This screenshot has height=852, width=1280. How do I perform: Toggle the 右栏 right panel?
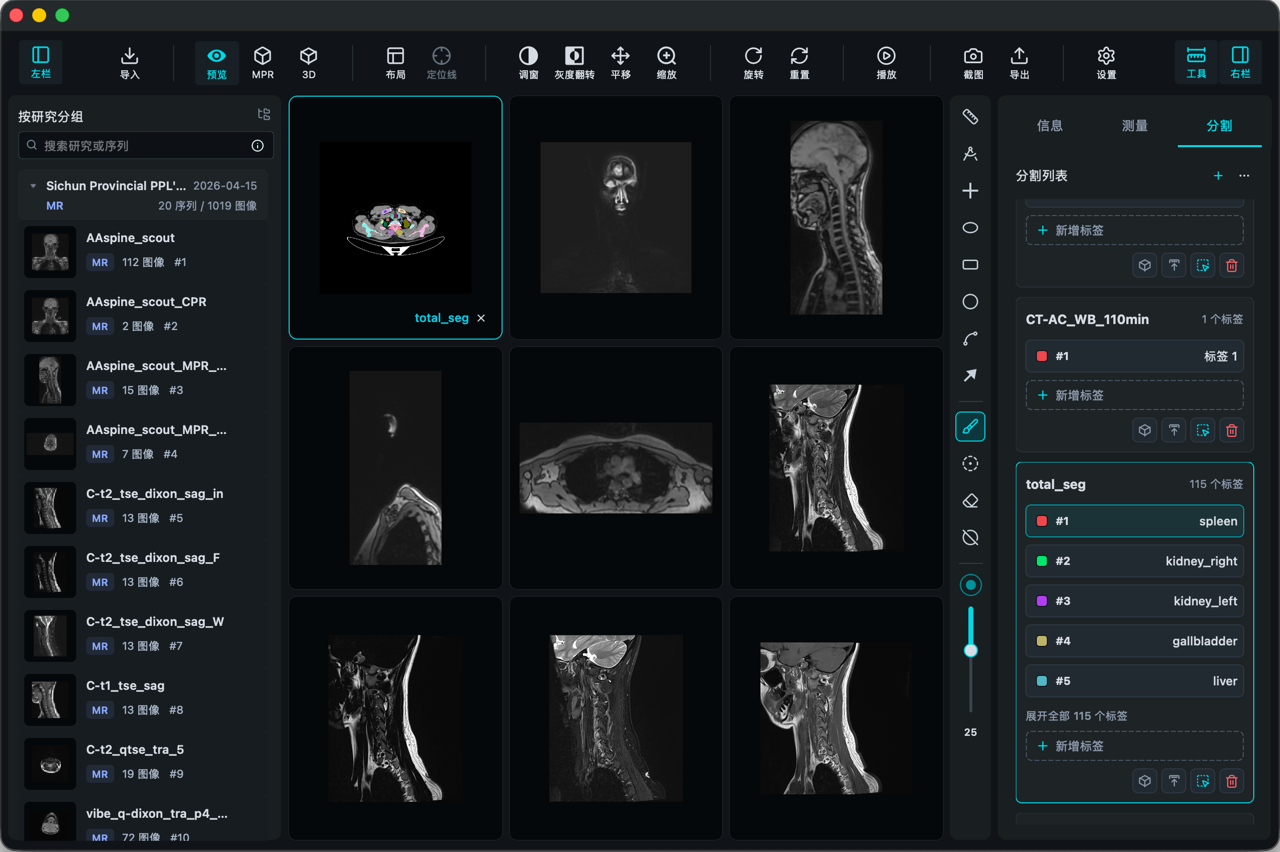pyautogui.click(x=1240, y=62)
